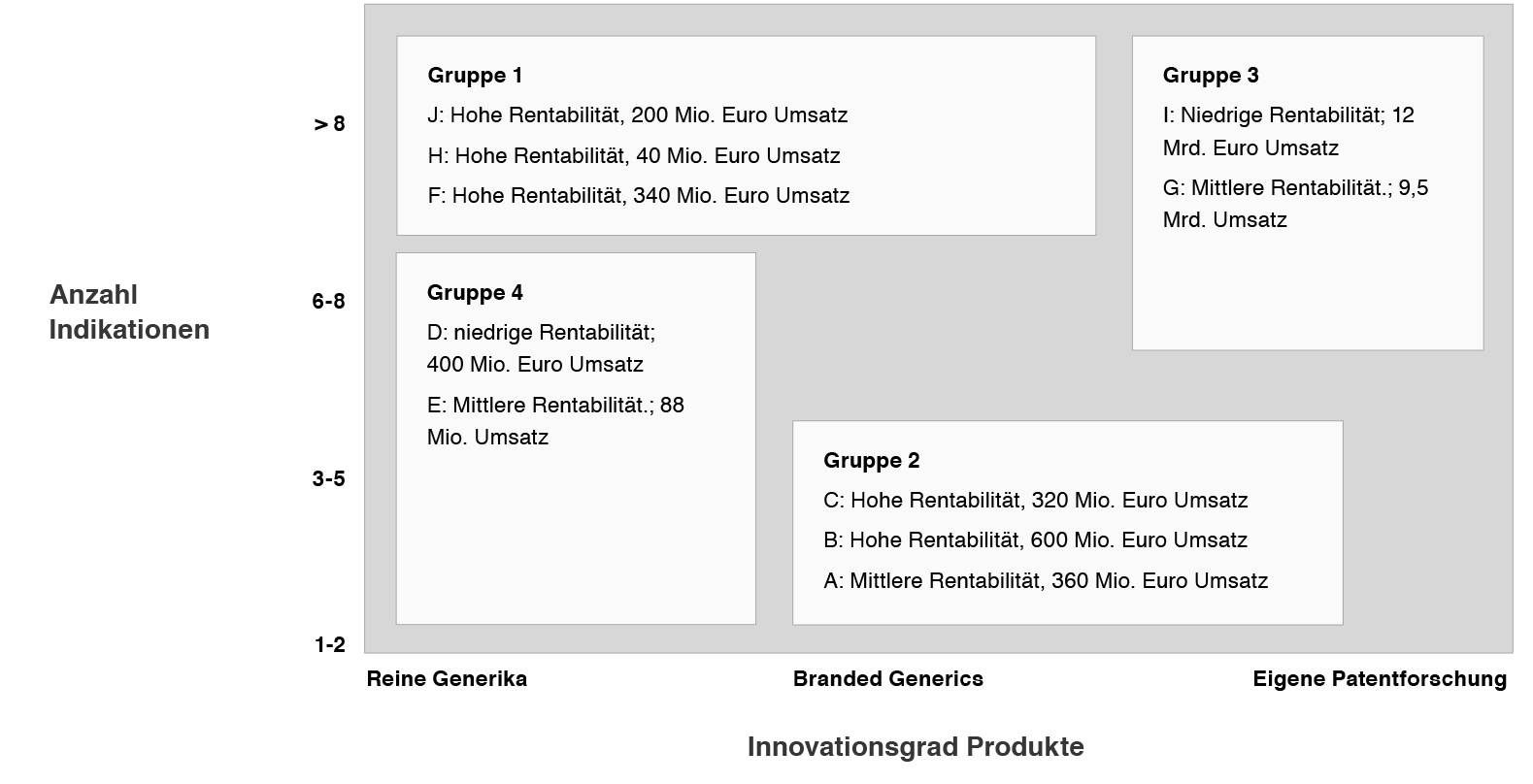Click the 6-8 indications axis tick label
Image resolution: width=1533 pixels, height=784 pixels.
pos(328,302)
